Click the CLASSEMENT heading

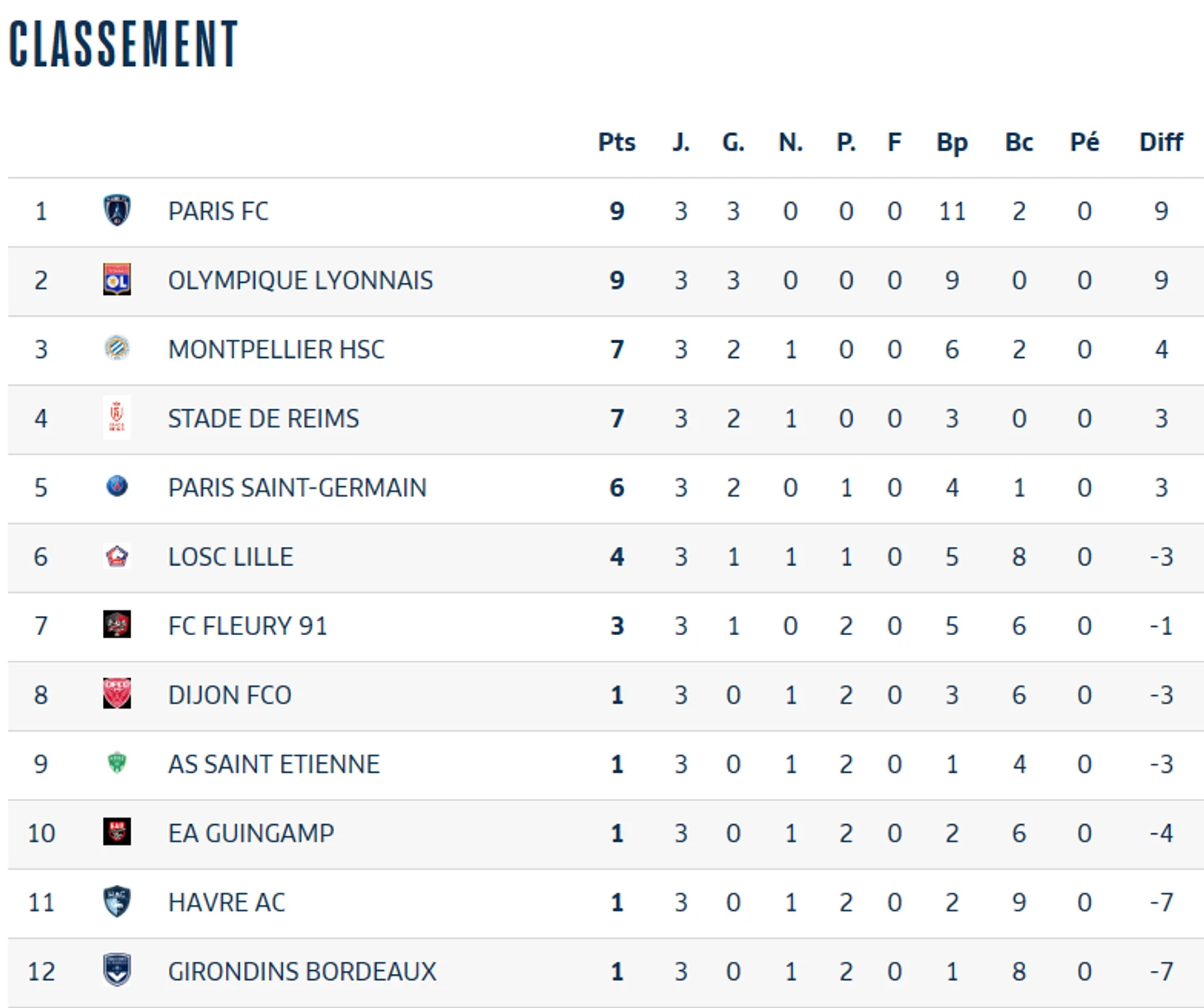(x=123, y=44)
